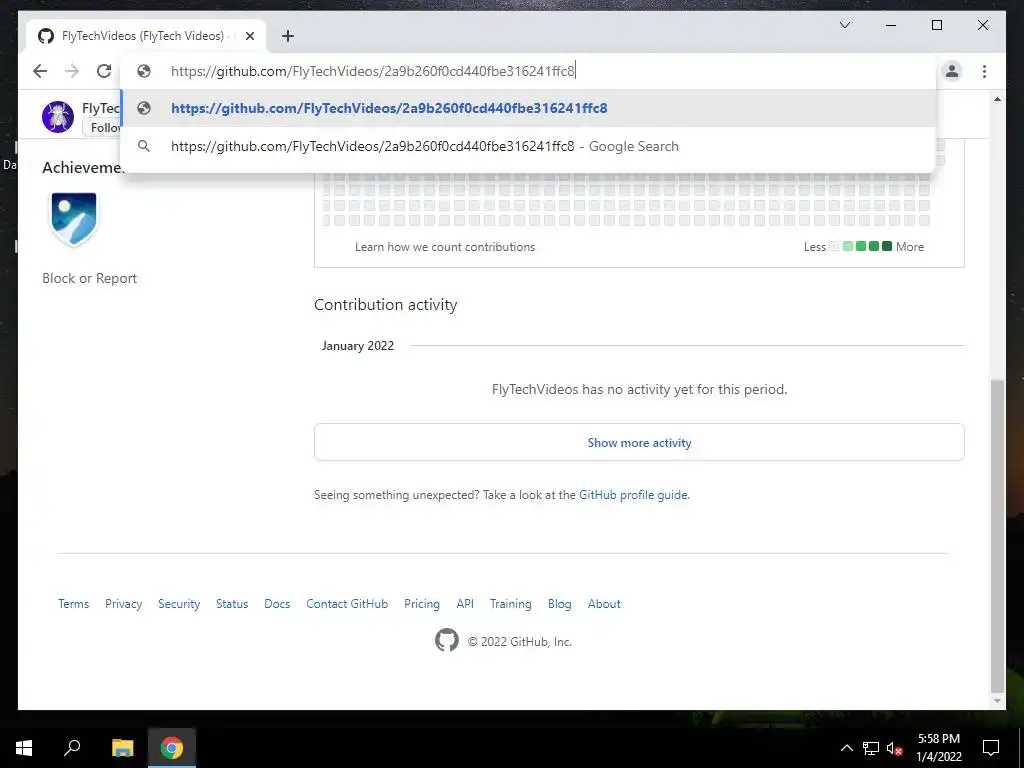Click the browser back arrow
Screen dimensions: 1024x768
(40, 71)
